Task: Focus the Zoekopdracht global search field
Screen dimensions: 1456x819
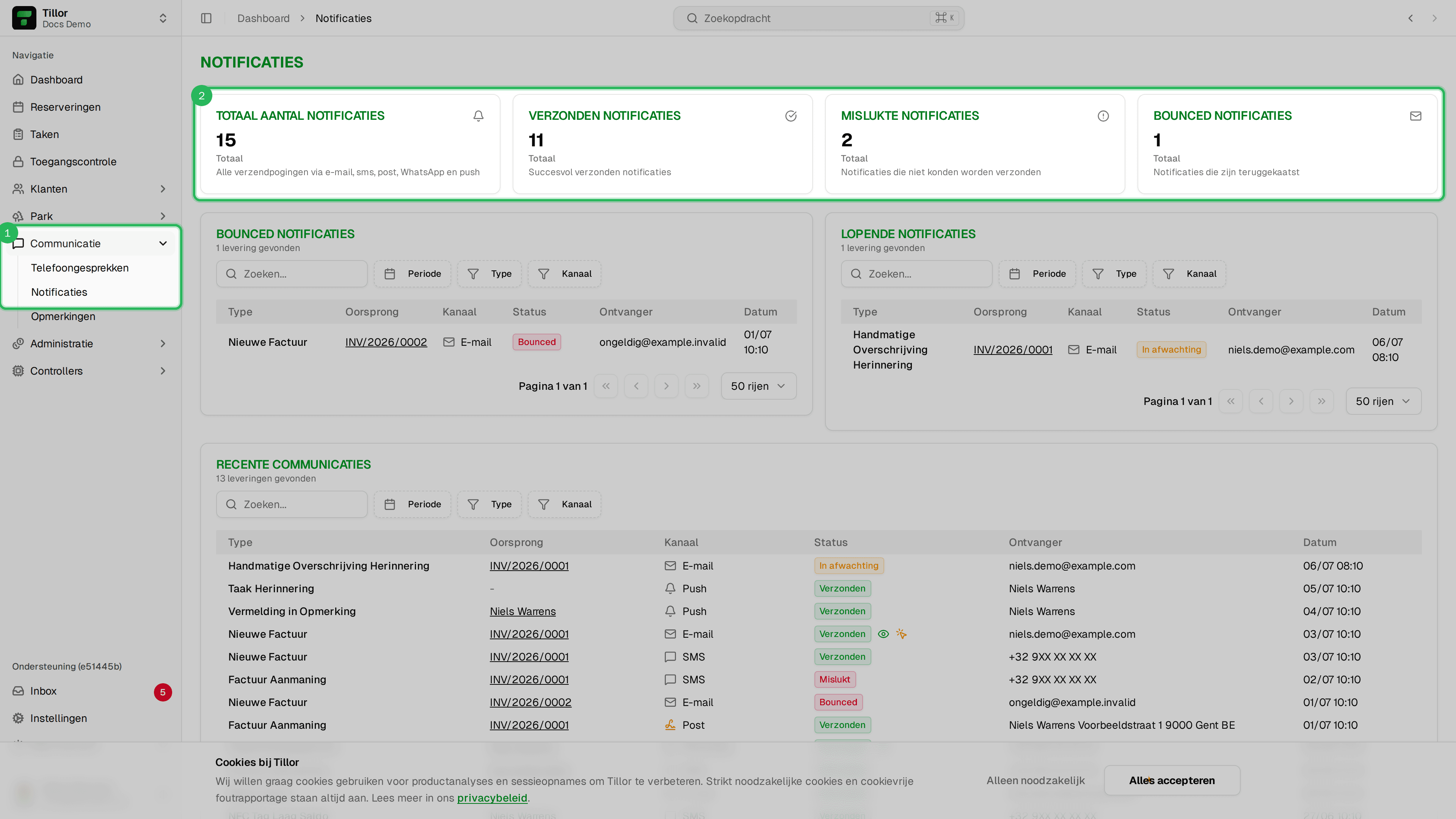Action: pos(819,18)
